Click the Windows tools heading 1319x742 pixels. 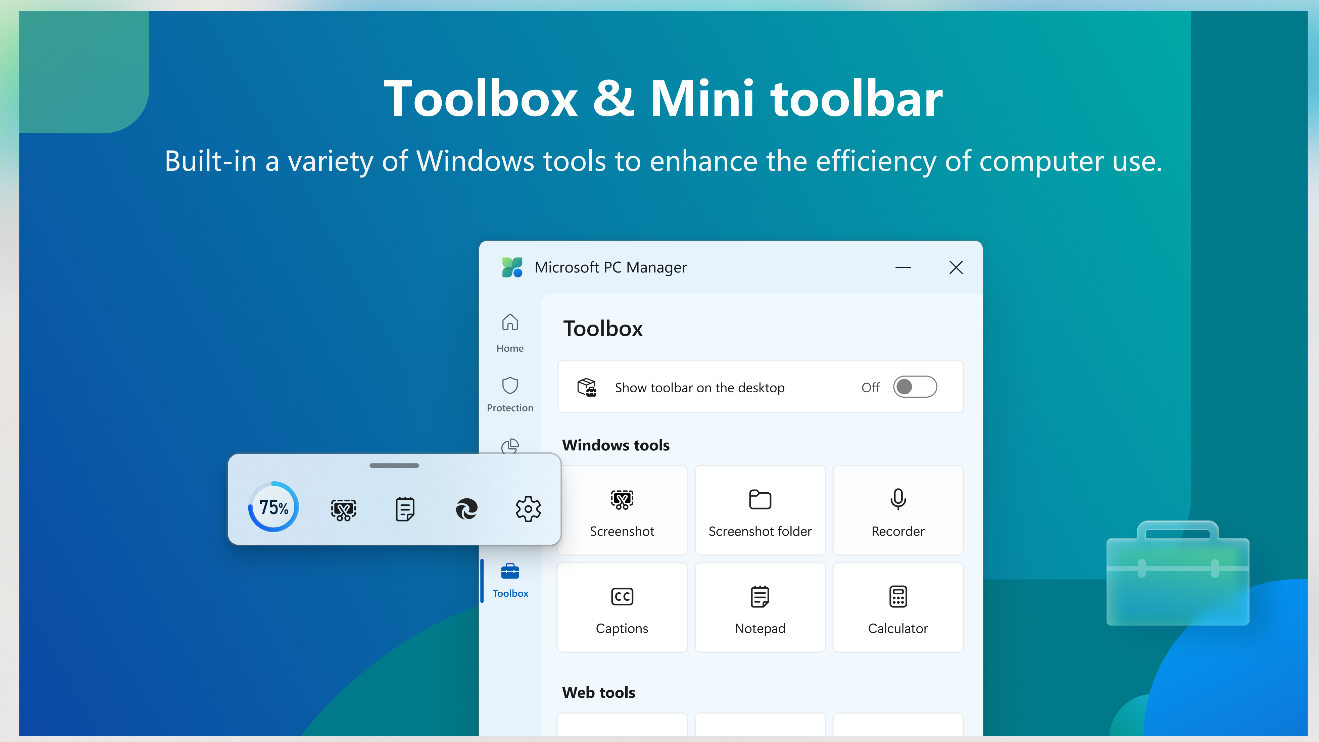[x=616, y=445]
